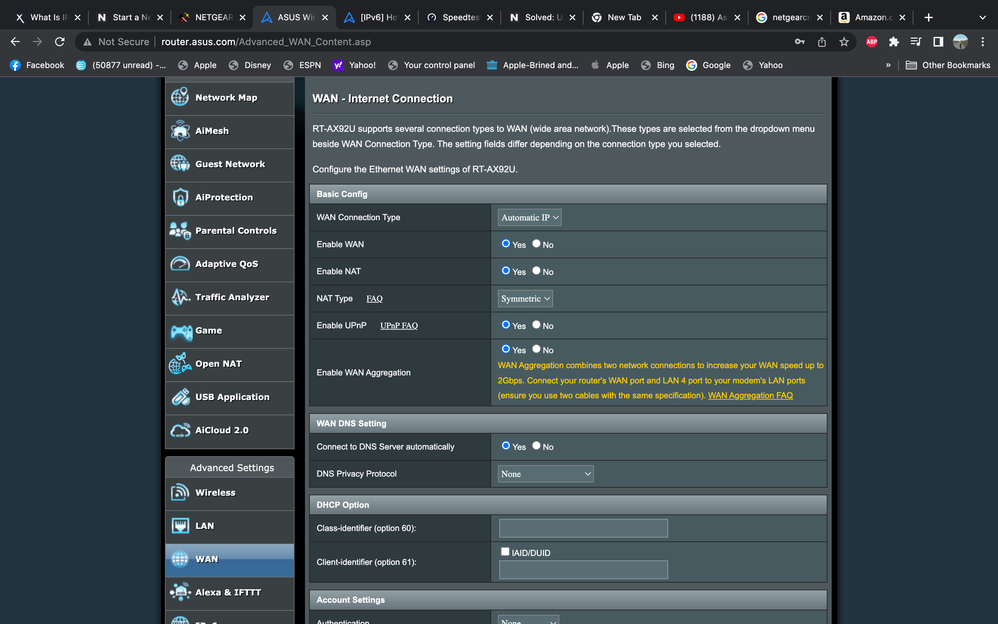Open the Traffic Analyzer icon
998x624 pixels.
coord(180,297)
